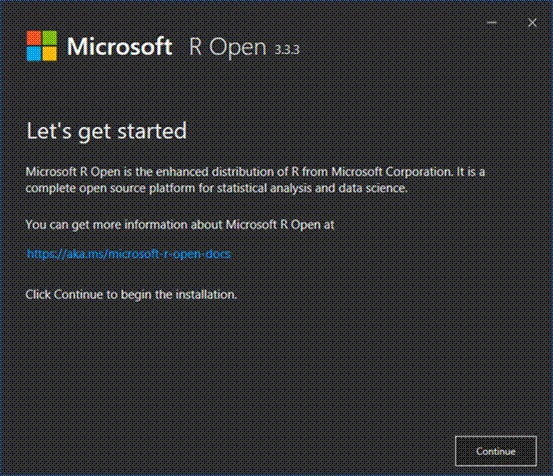The width and height of the screenshot is (553, 476).
Task: Click the empty dark area above Continue
Action: [x=496, y=370]
